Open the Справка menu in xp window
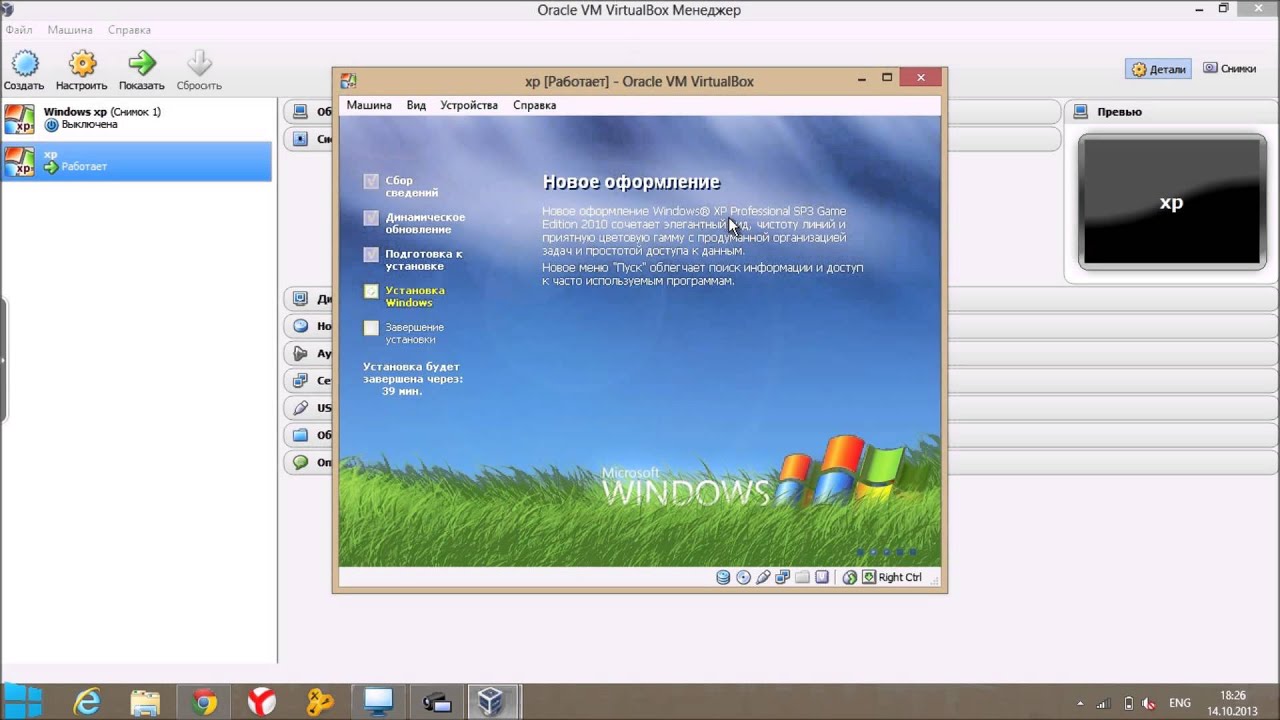 coord(534,105)
